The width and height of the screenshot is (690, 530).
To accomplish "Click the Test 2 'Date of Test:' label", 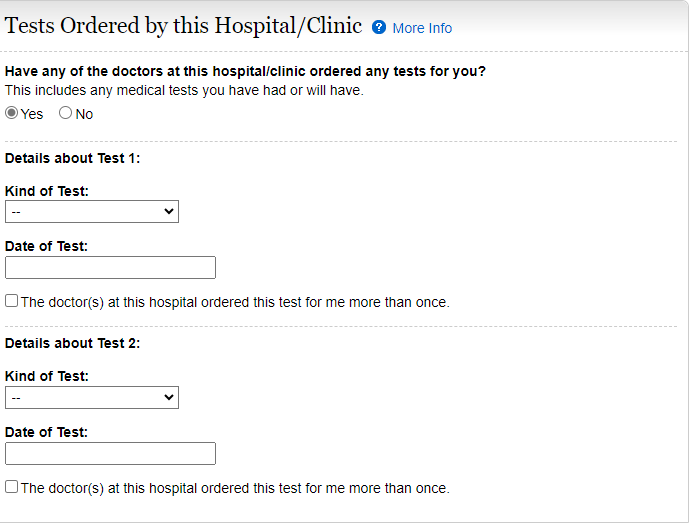I will coord(47,432).
